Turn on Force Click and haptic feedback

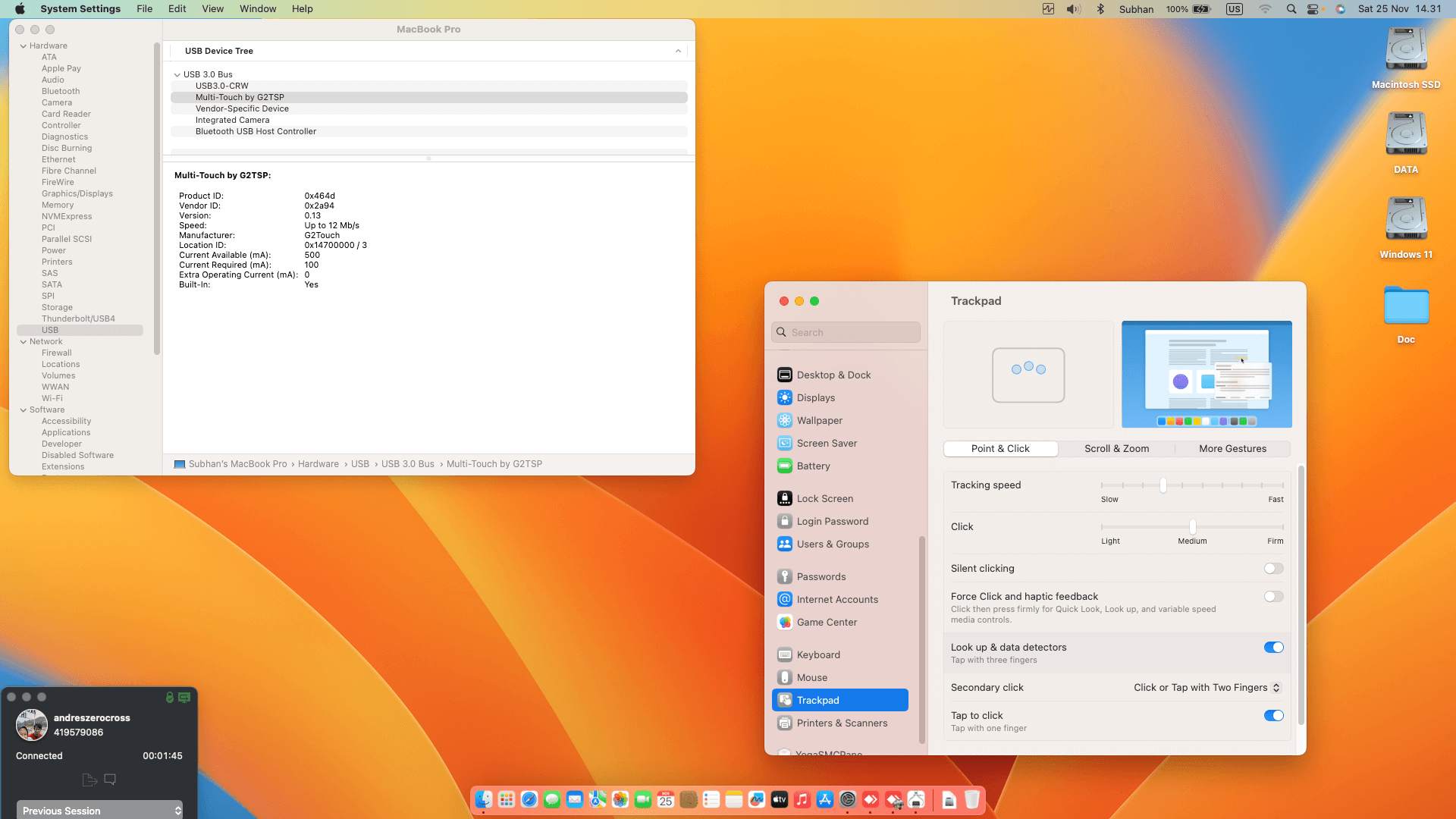(x=1273, y=597)
